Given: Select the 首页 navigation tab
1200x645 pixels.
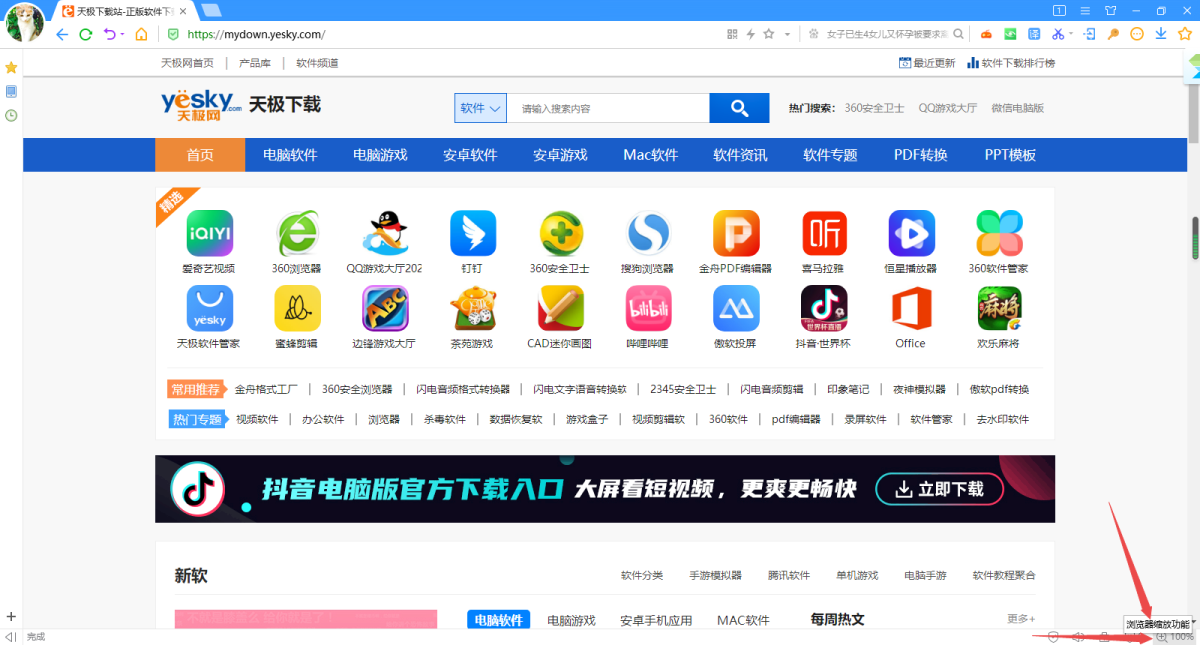Looking at the screenshot, I should 200,155.
